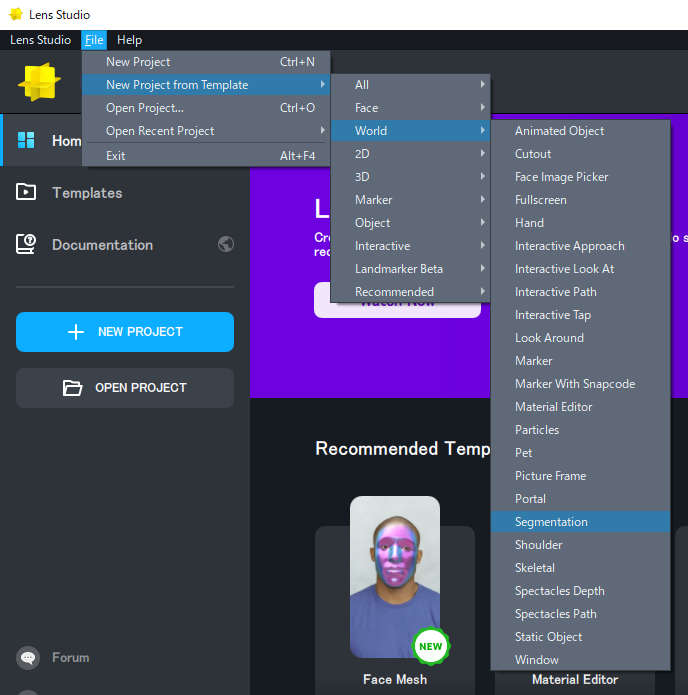This screenshot has width=688, height=695.
Task: Select Look Around template
Action: coord(580,338)
